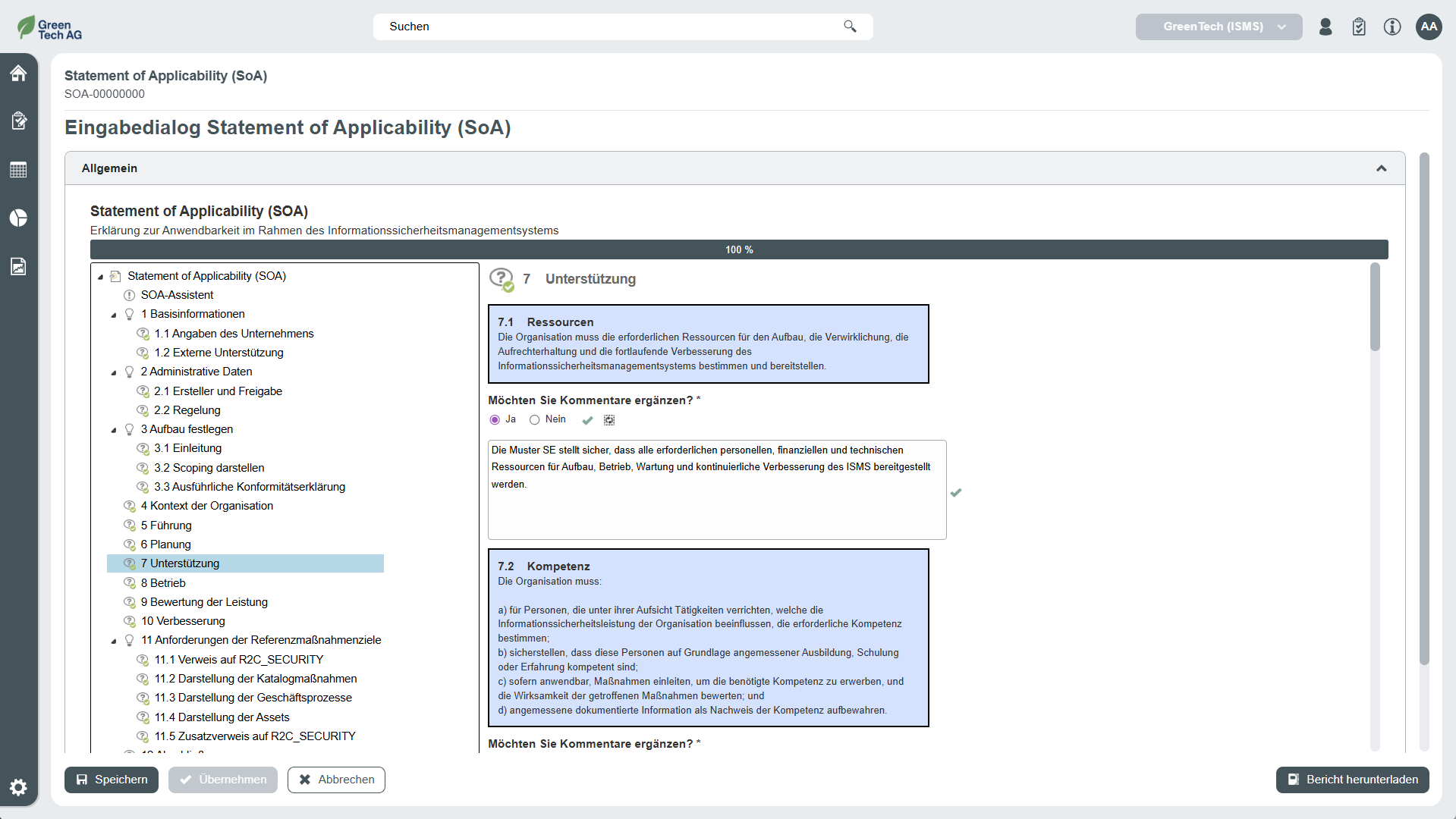Select '8 Betrieb' in the tree

coord(163,583)
